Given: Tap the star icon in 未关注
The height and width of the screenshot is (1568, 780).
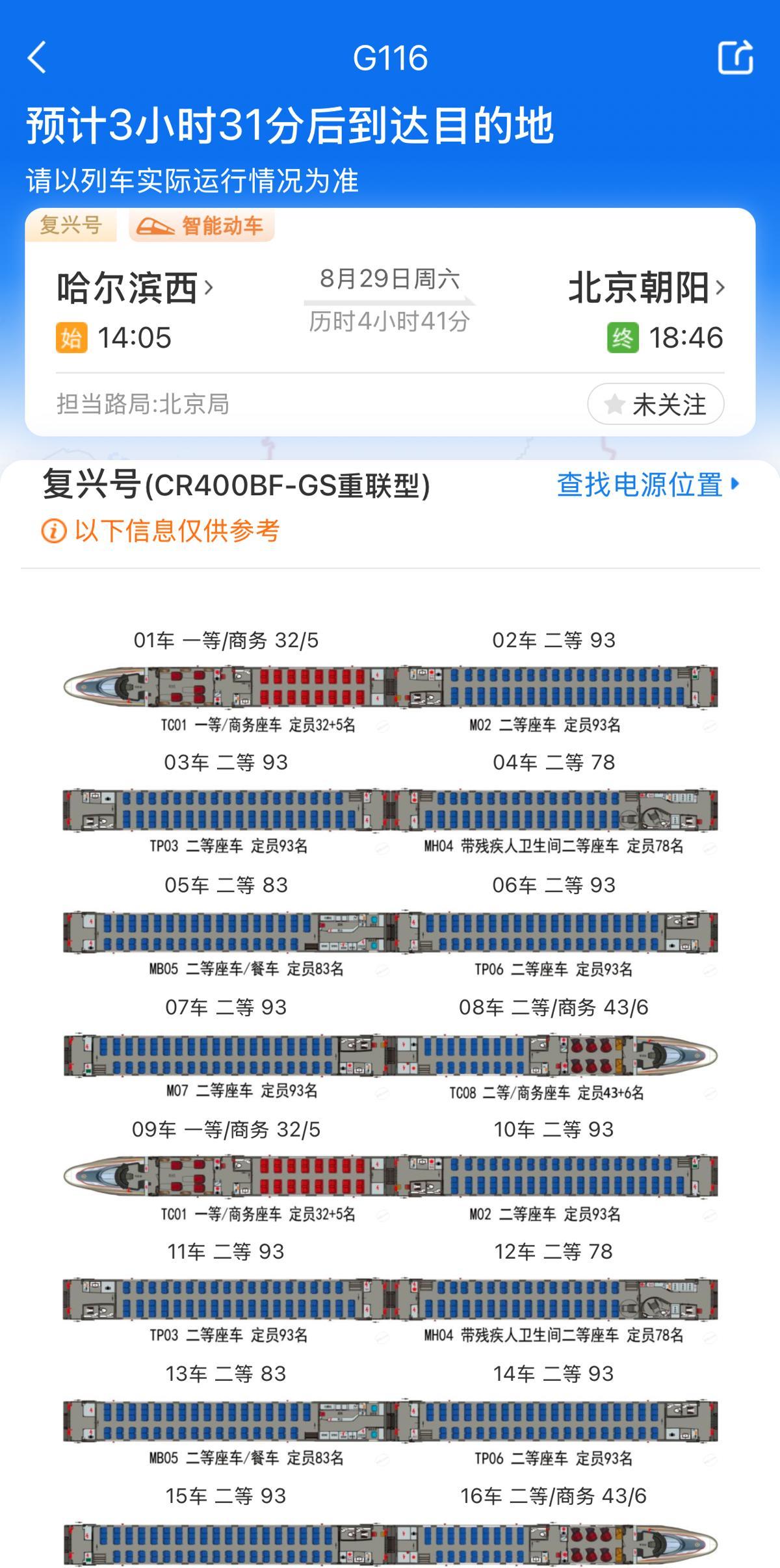Looking at the screenshot, I should (x=614, y=405).
